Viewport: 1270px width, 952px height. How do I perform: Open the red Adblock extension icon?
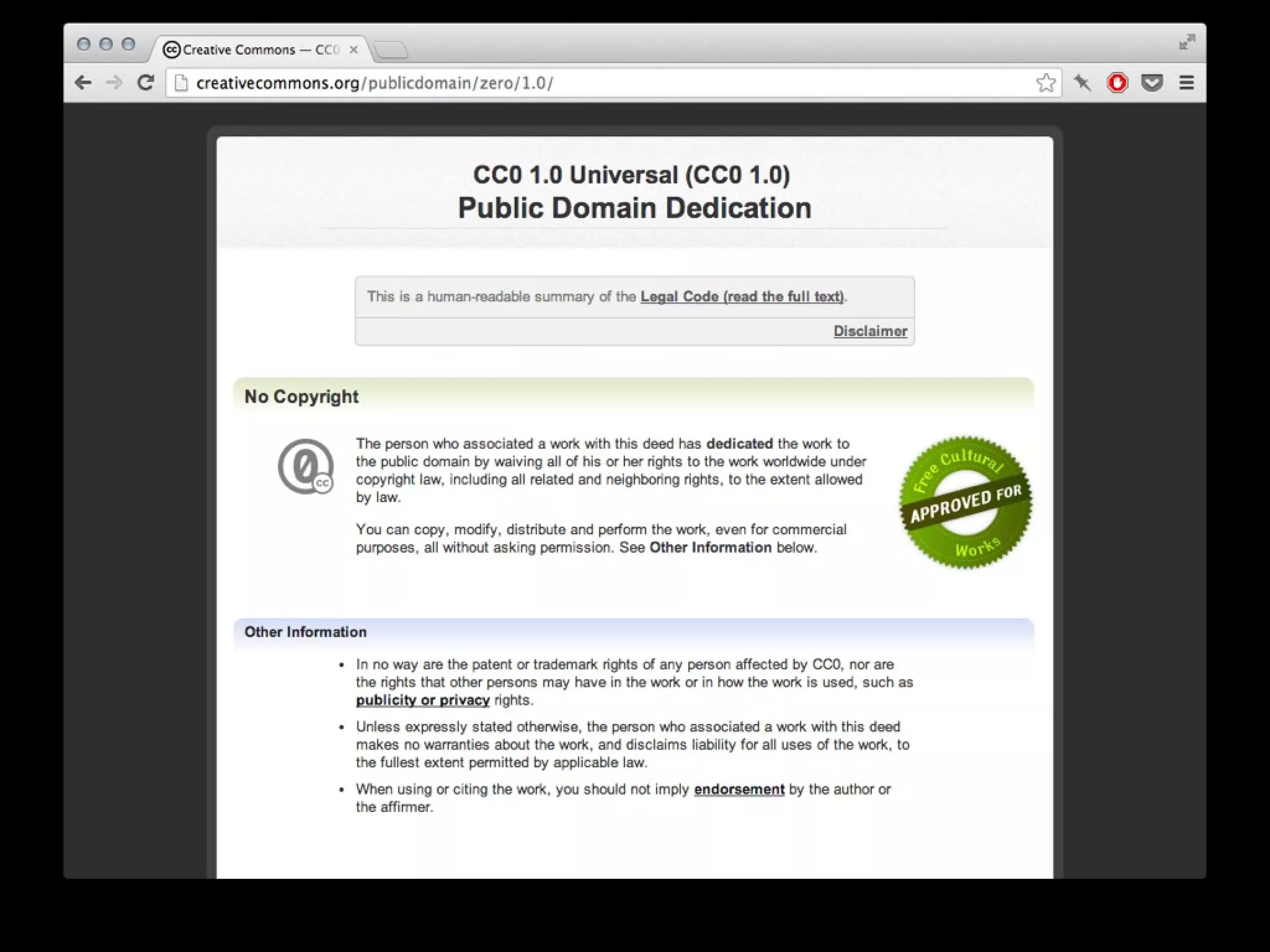(1117, 82)
